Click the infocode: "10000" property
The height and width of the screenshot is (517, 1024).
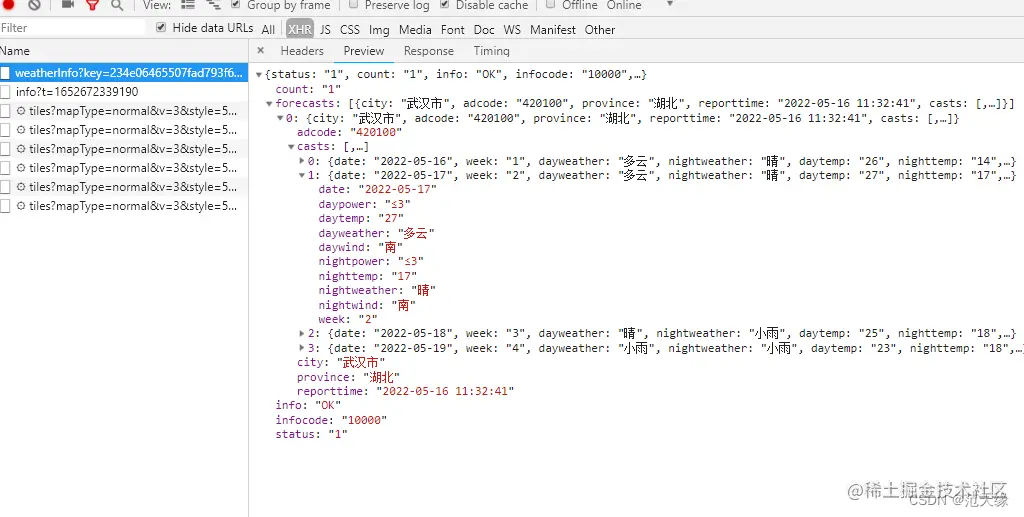point(331,419)
